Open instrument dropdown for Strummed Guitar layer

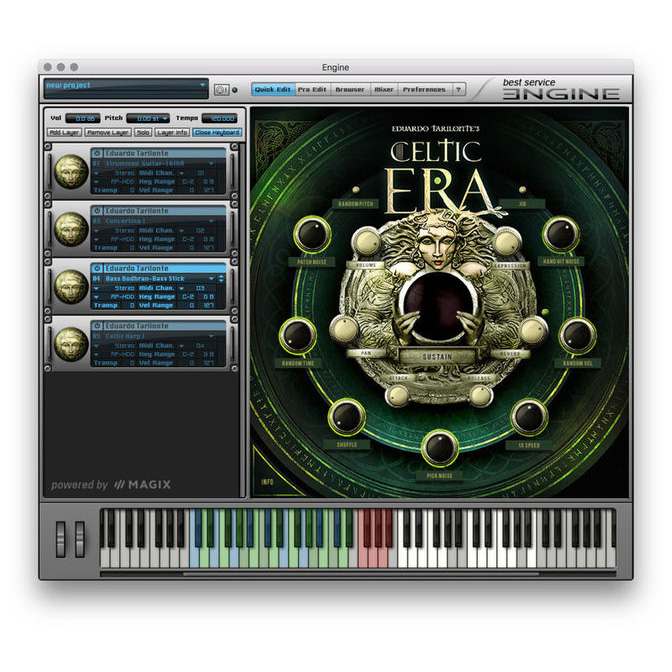click(x=211, y=164)
